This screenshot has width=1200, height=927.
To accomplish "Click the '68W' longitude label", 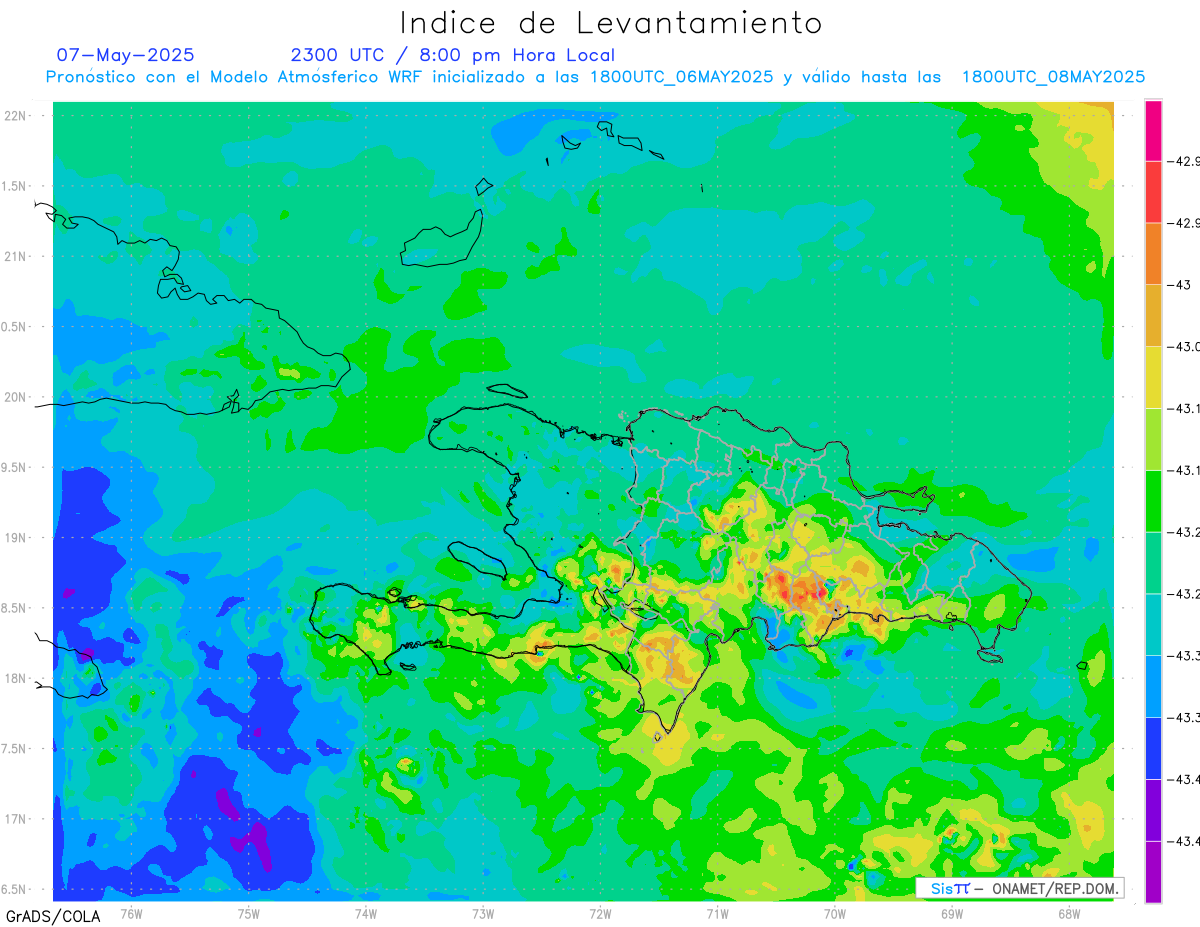I will coord(1069,913).
